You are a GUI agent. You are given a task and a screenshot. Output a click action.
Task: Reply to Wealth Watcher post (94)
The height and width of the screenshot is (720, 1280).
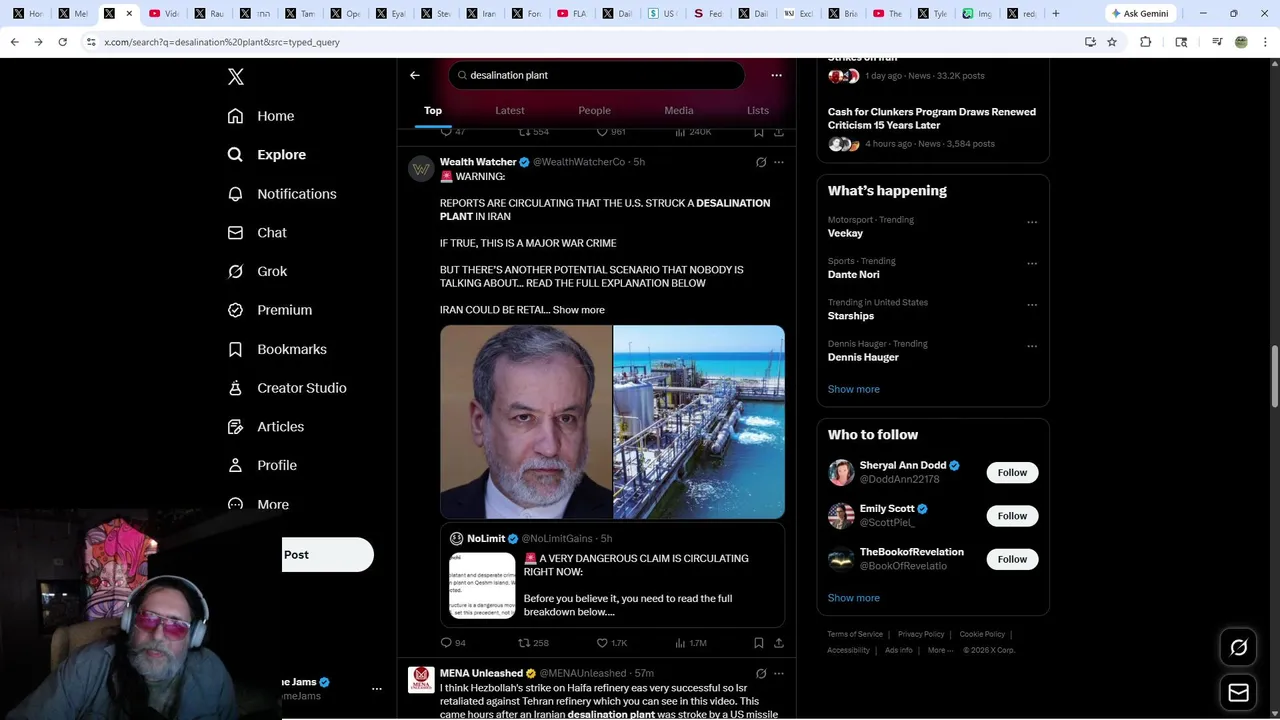point(453,643)
